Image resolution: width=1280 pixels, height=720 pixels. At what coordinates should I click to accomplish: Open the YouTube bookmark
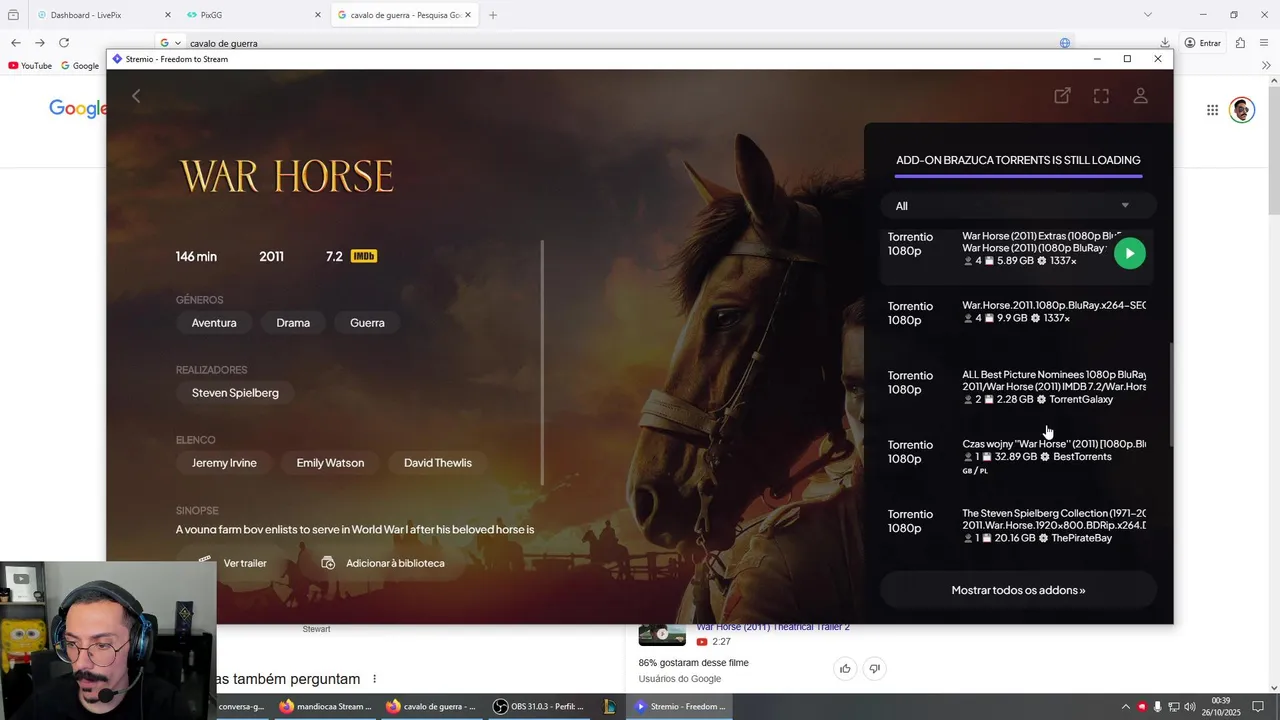[x=29, y=66]
